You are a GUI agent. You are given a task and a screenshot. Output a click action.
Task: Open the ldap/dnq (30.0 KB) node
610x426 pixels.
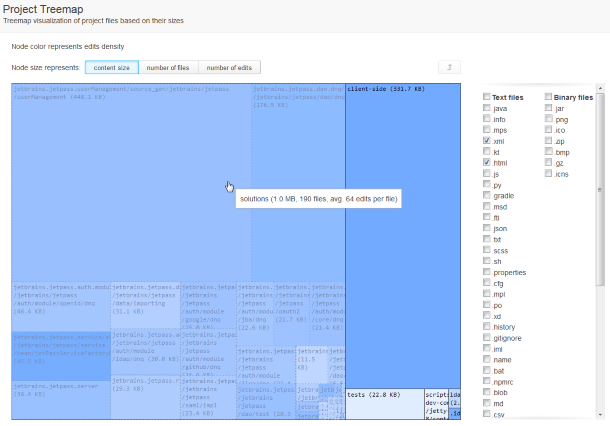pyautogui.click(x=145, y=352)
